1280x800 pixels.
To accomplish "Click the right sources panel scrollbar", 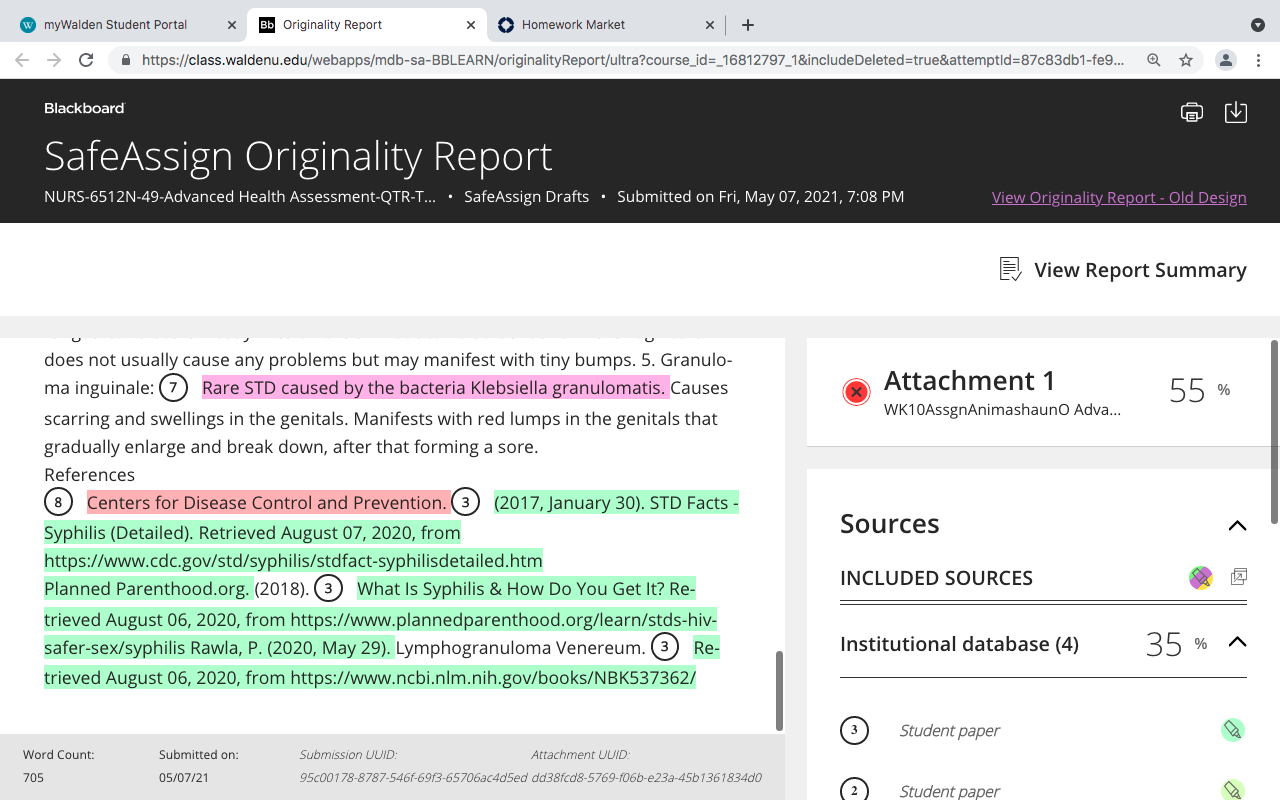I will (x=1274, y=430).
